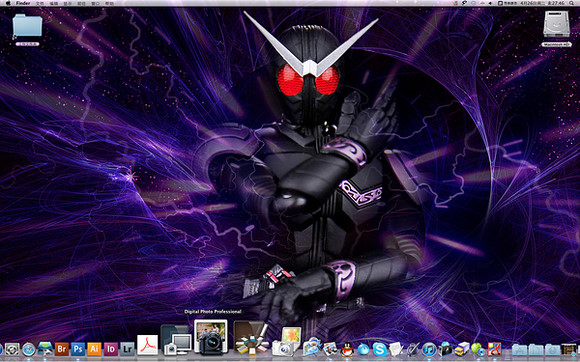580x362 pixels.
Task: Launch Adobe Bridge (Br) from the dock
Action: (x=61, y=349)
